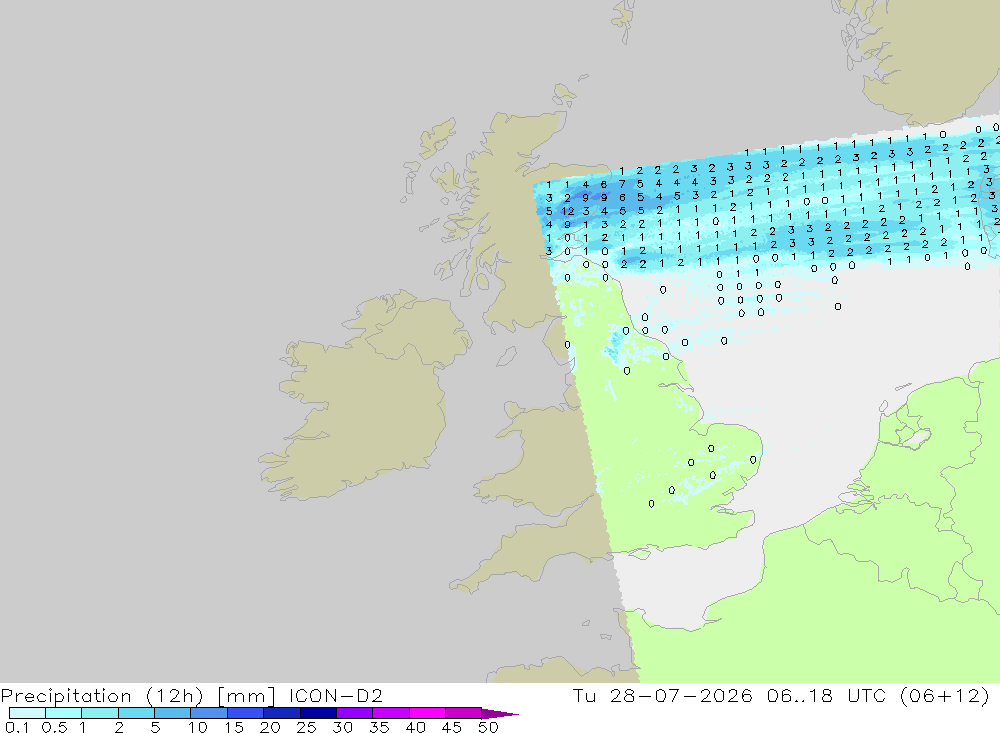
Task: Click the 10–15 mm legend color box
Action: pyautogui.click(x=209, y=713)
